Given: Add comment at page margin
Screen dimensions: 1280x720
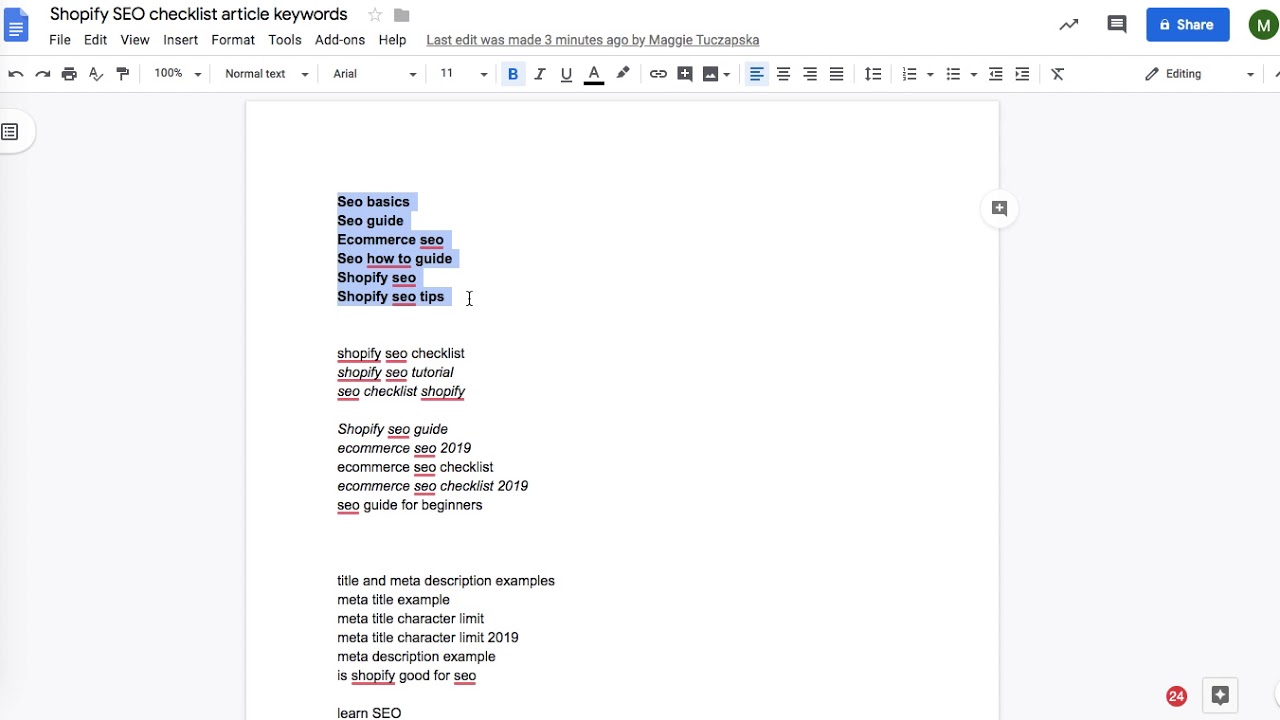Looking at the screenshot, I should (x=999, y=208).
